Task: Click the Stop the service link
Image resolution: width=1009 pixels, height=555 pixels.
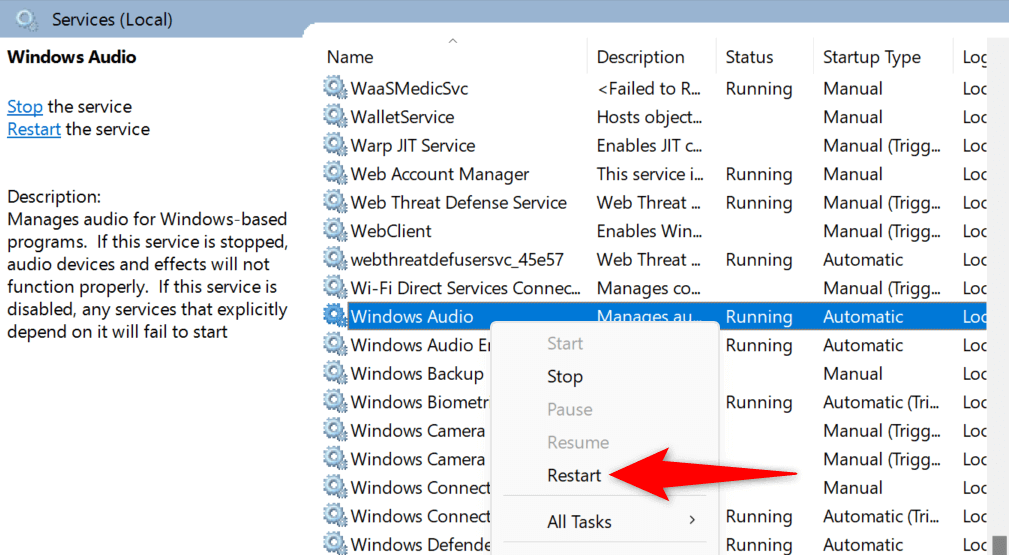Action: (25, 106)
